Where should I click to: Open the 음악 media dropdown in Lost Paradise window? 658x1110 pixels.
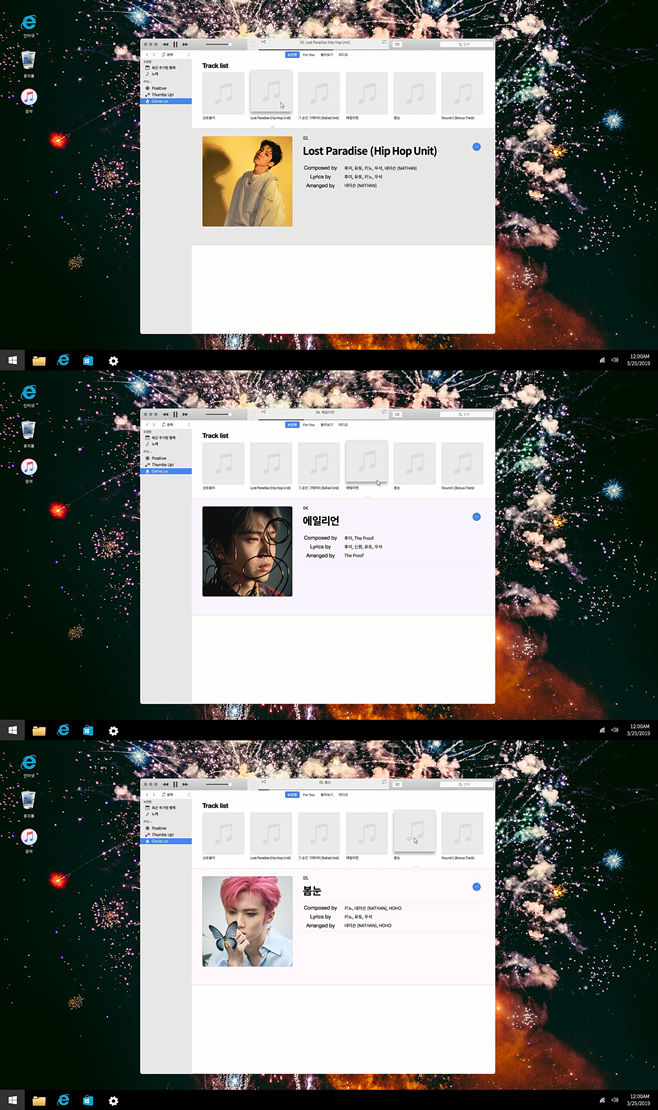(170, 55)
